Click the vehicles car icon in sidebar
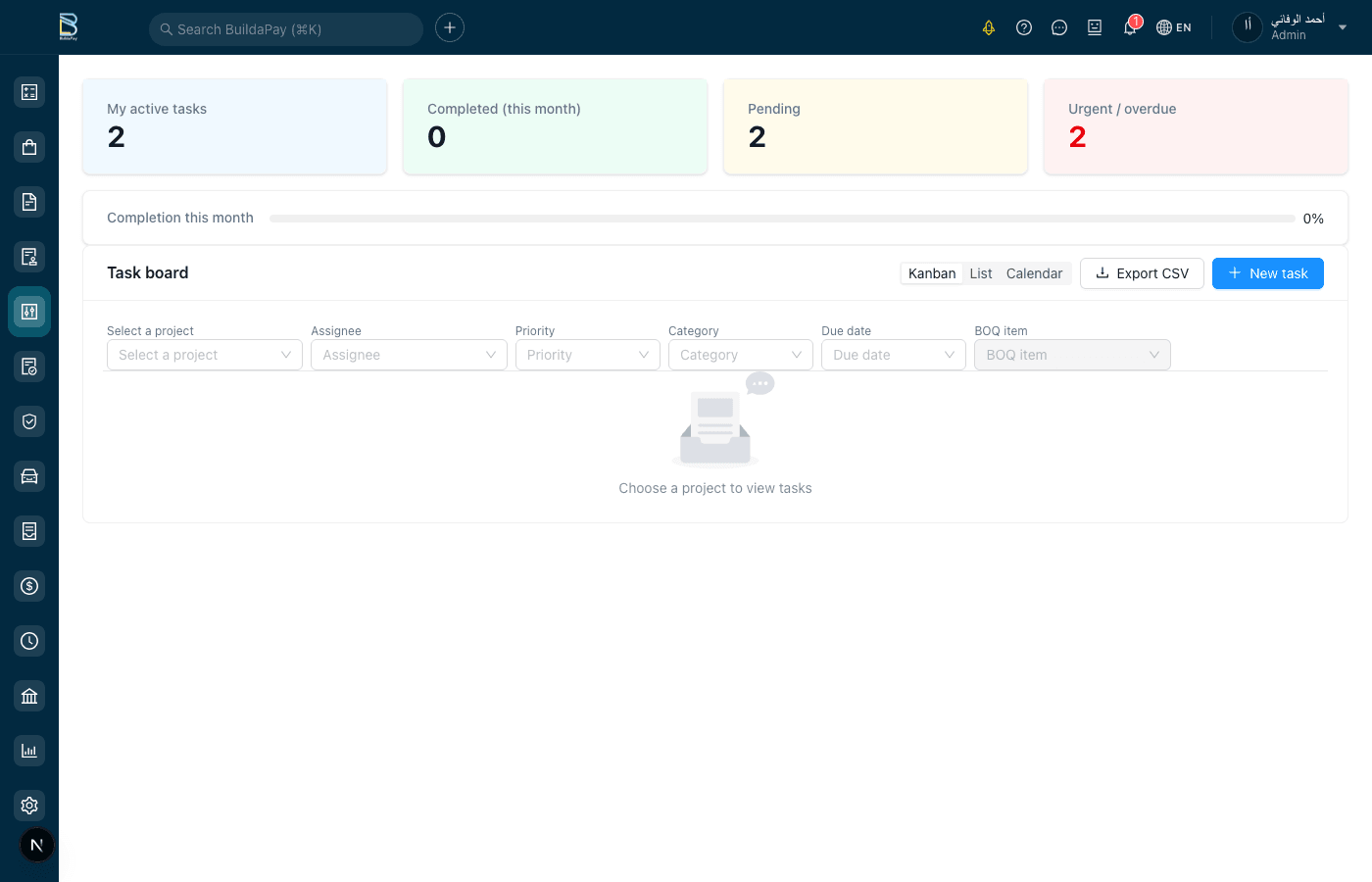The width and height of the screenshot is (1372, 882). coord(29,475)
